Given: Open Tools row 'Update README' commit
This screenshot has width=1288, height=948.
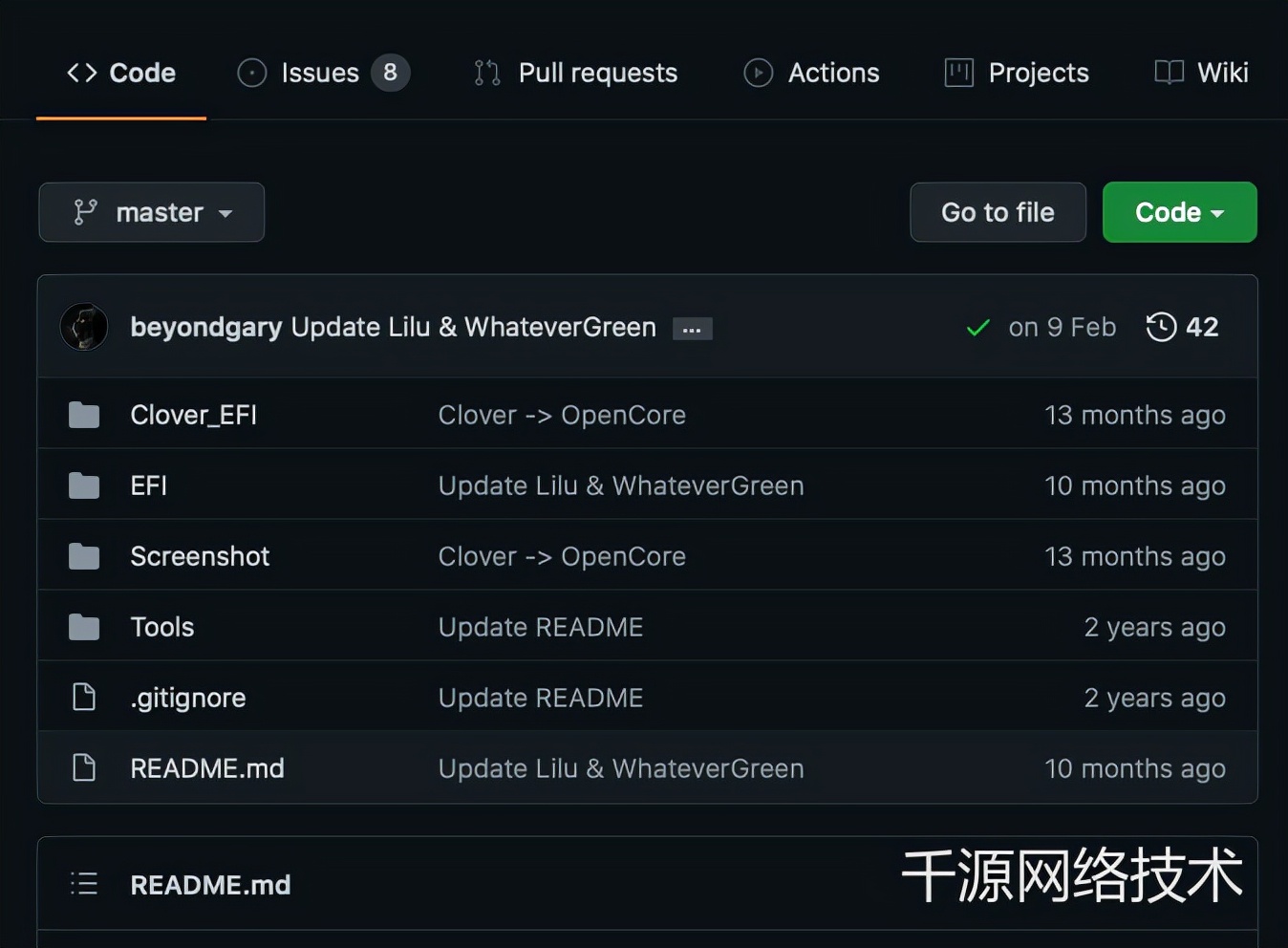Looking at the screenshot, I should (541, 627).
